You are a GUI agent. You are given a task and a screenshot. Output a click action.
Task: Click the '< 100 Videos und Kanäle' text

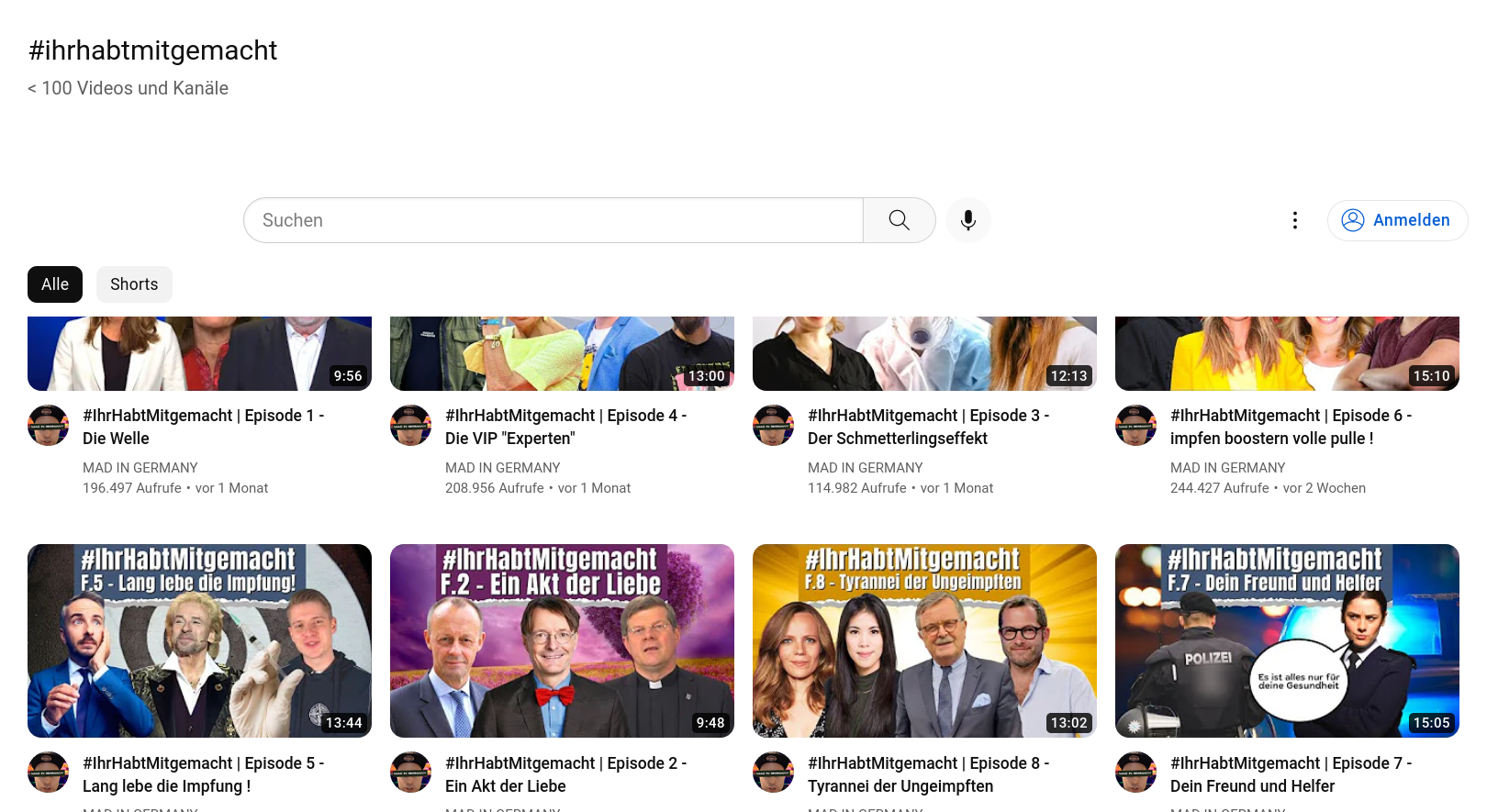(128, 88)
